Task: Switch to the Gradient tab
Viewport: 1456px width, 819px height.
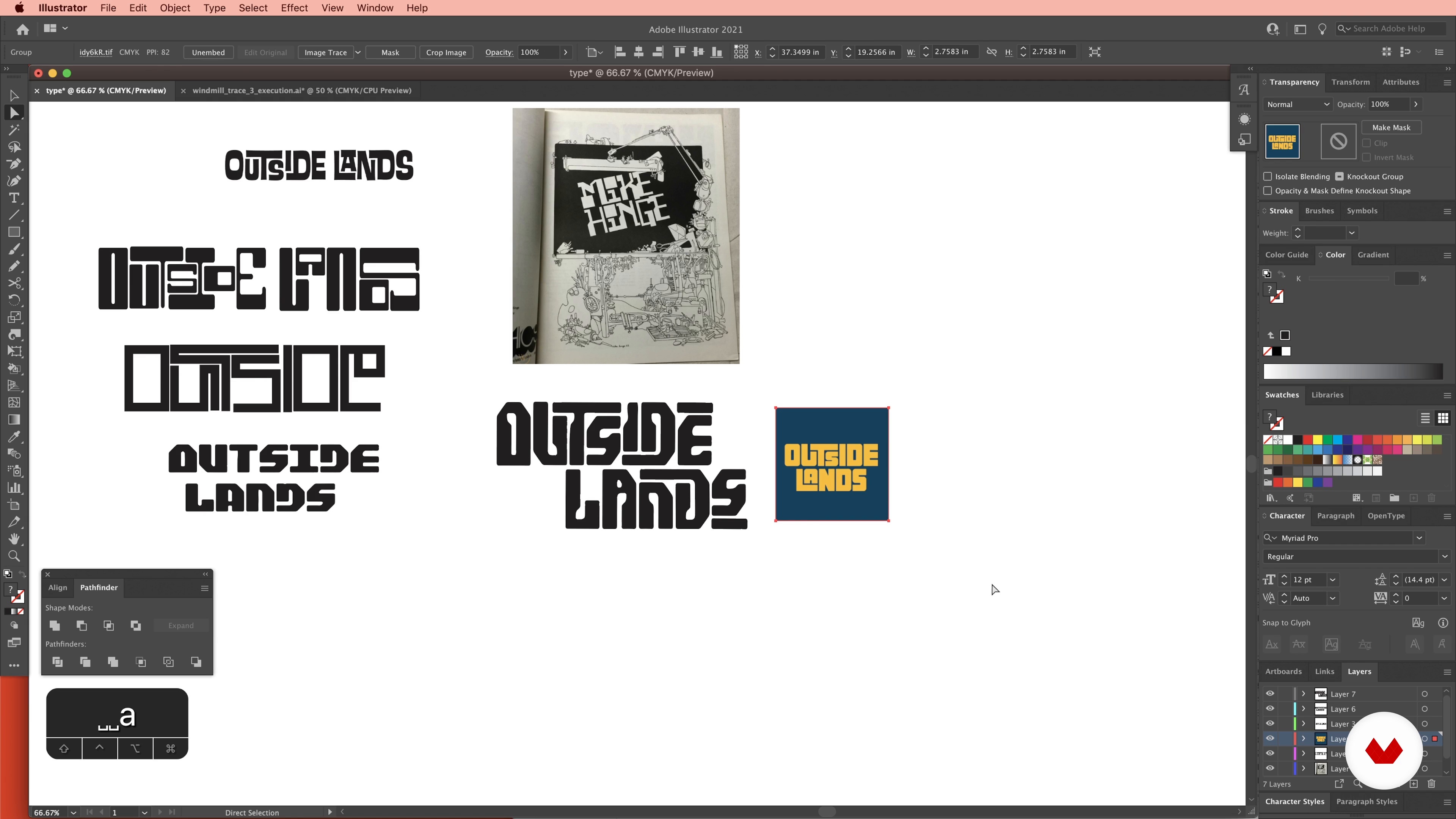Action: tap(1373, 255)
